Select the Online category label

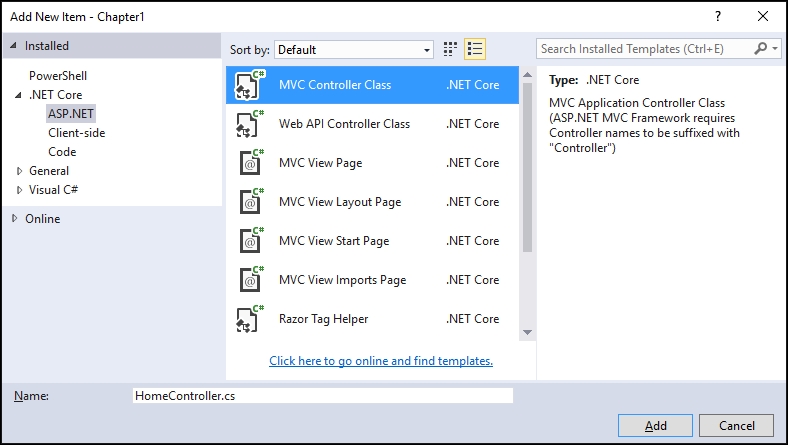pyautogui.click(x=43, y=219)
